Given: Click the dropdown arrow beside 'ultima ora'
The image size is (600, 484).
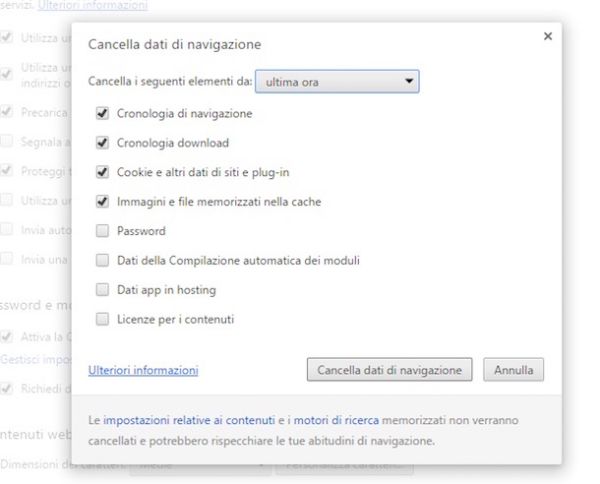Looking at the screenshot, I should (x=408, y=81).
